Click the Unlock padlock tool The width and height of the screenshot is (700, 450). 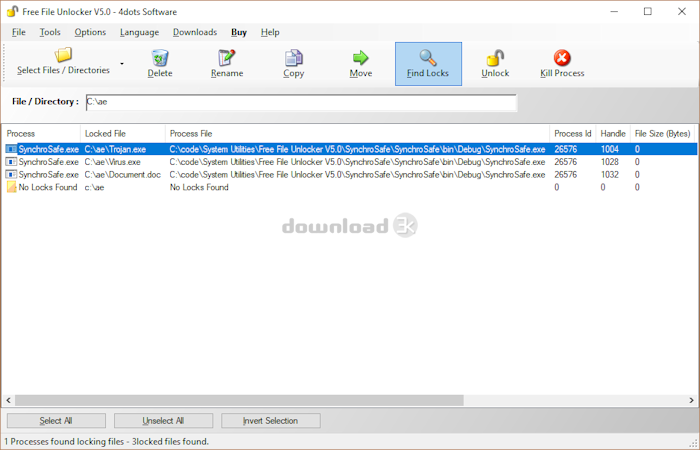(x=495, y=64)
